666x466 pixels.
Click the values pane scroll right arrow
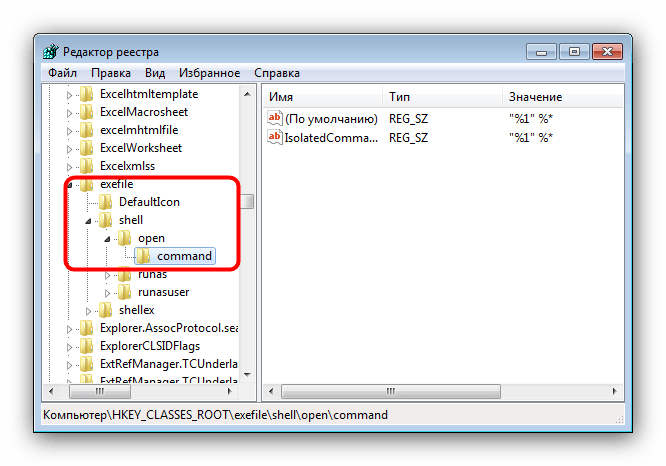tap(615, 391)
